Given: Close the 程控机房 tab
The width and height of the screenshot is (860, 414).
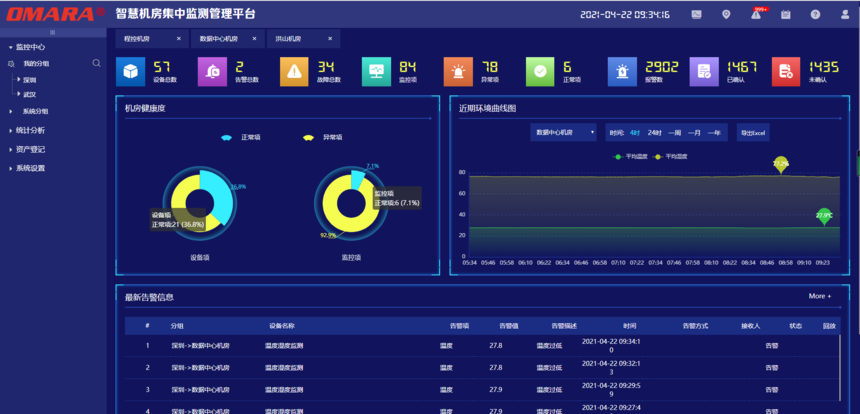Looking at the screenshot, I should point(179,39).
